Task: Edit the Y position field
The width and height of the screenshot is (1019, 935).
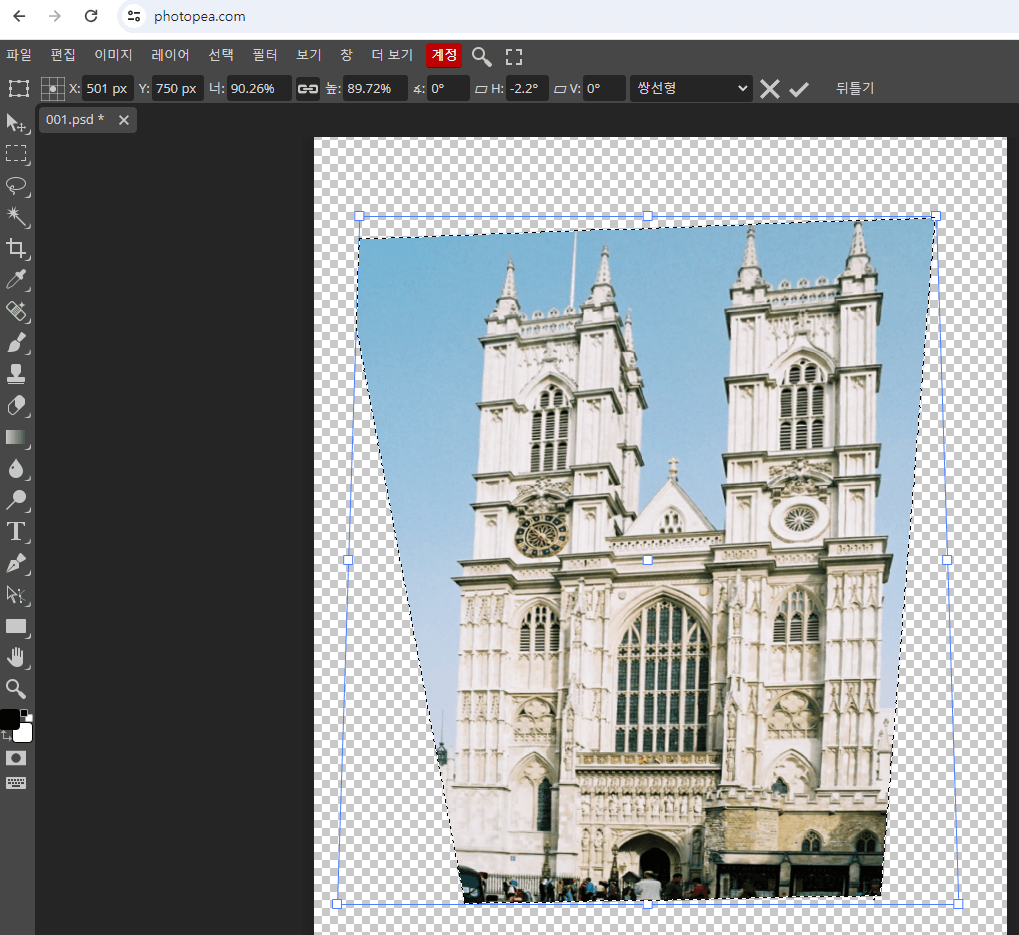Action: coord(177,88)
